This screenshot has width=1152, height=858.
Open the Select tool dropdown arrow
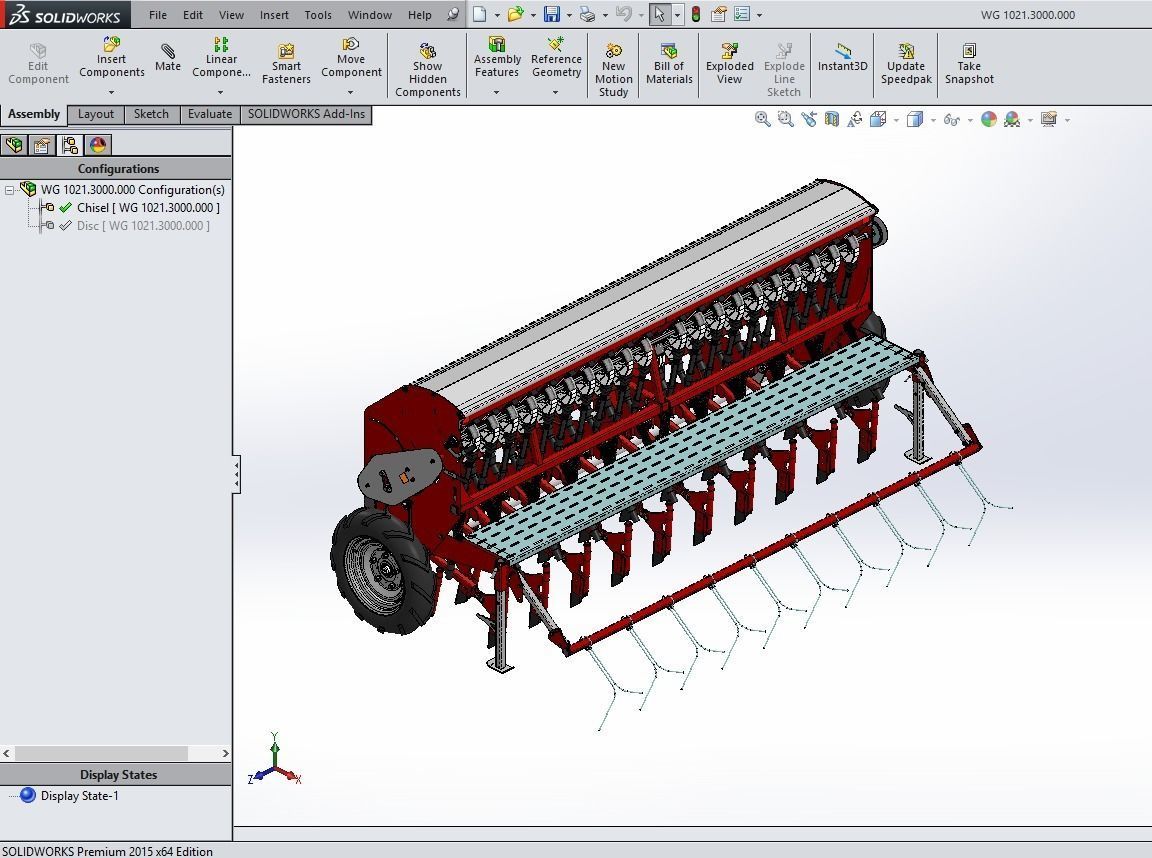pos(677,15)
